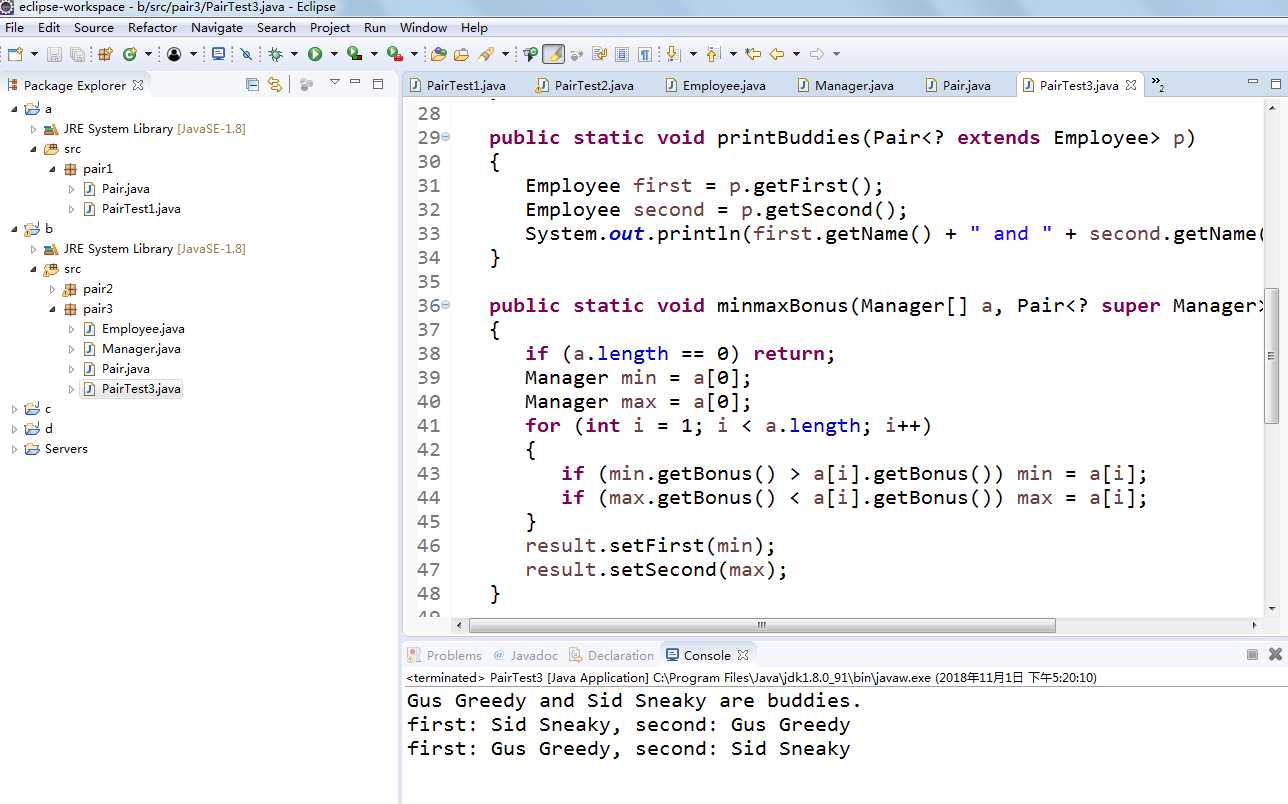Click the Search flashlight toolbar icon

(485, 54)
